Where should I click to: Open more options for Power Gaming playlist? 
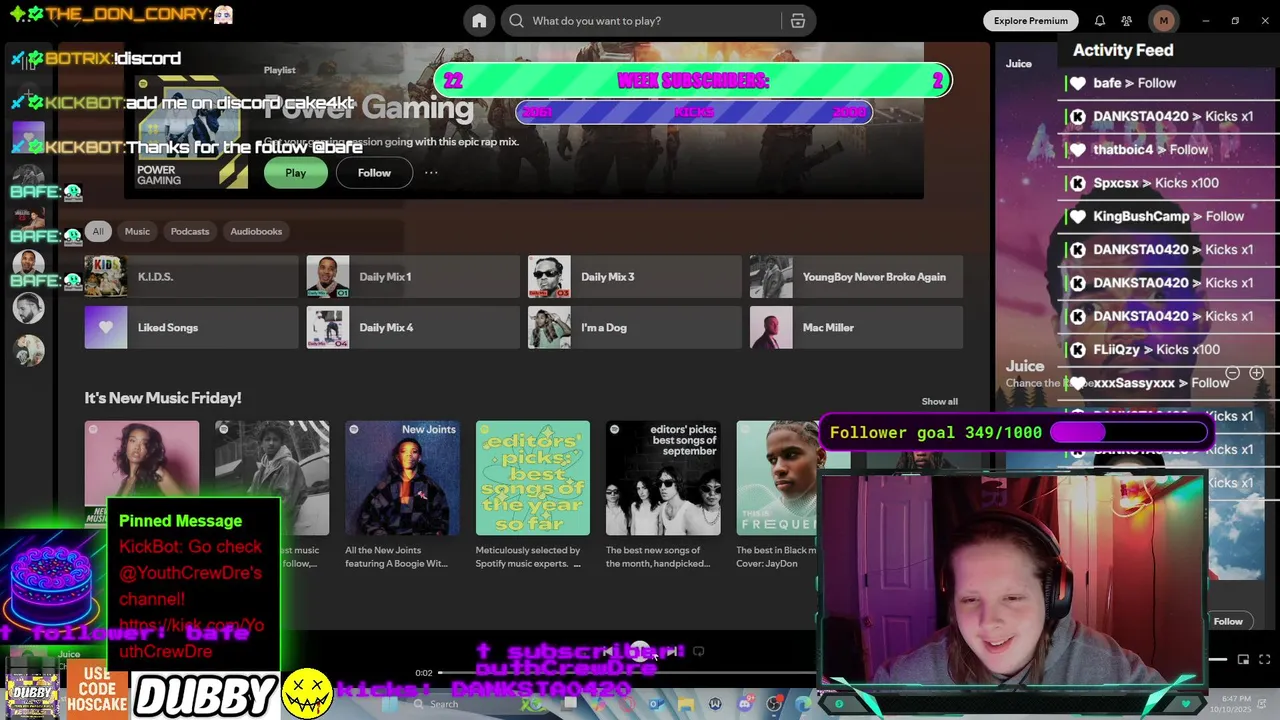point(431,173)
